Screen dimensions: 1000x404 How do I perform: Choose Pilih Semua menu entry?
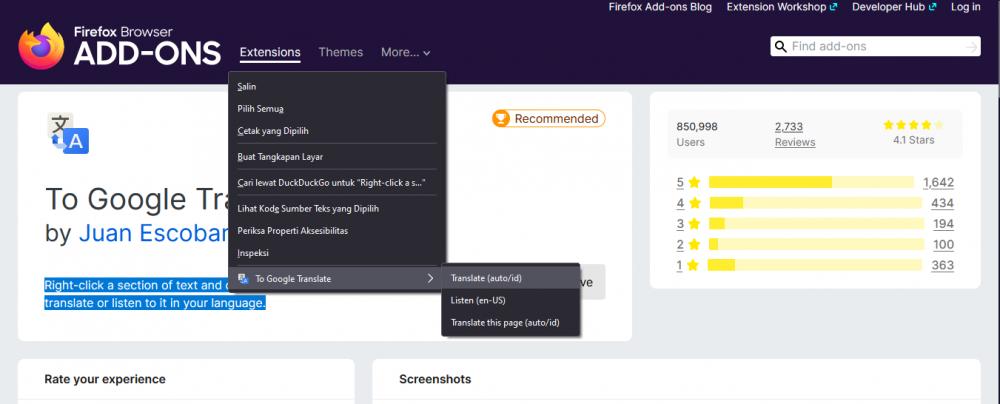click(337, 108)
